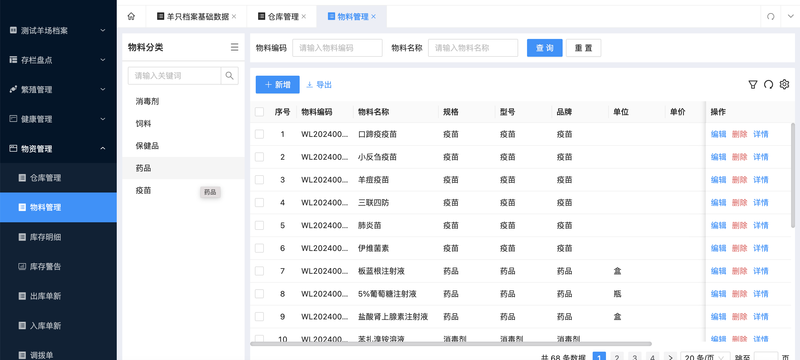The width and height of the screenshot is (800, 360).
Task: Open the tab bar dropdown arrow
Action: tap(791, 17)
